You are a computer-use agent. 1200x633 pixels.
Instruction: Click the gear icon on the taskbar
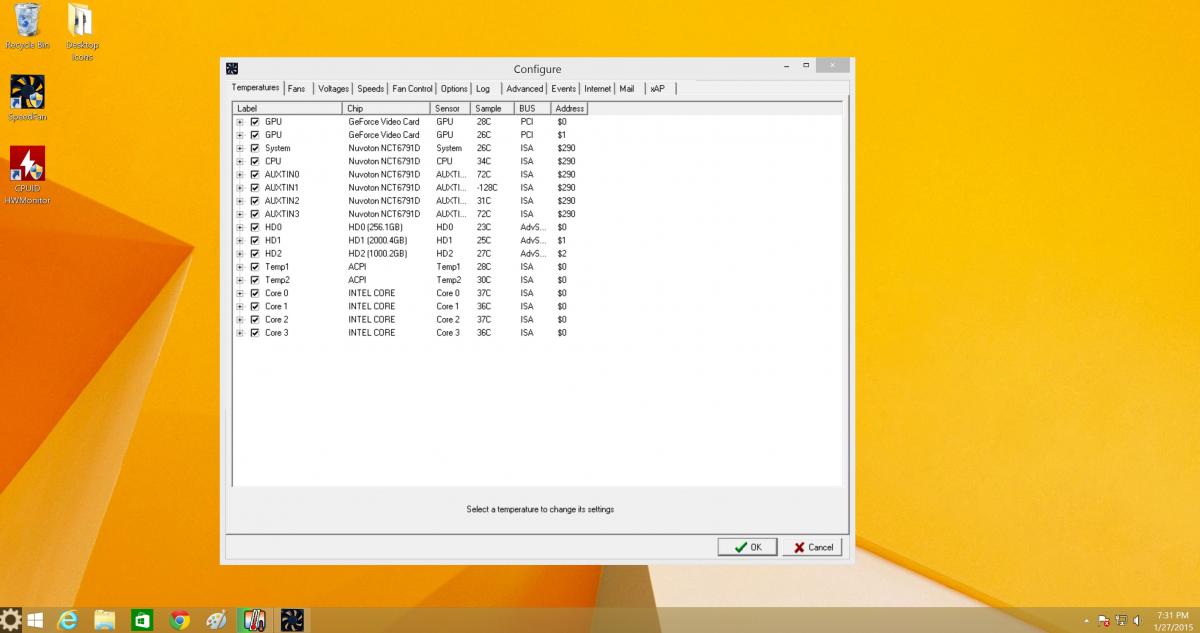(x=10, y=620)
